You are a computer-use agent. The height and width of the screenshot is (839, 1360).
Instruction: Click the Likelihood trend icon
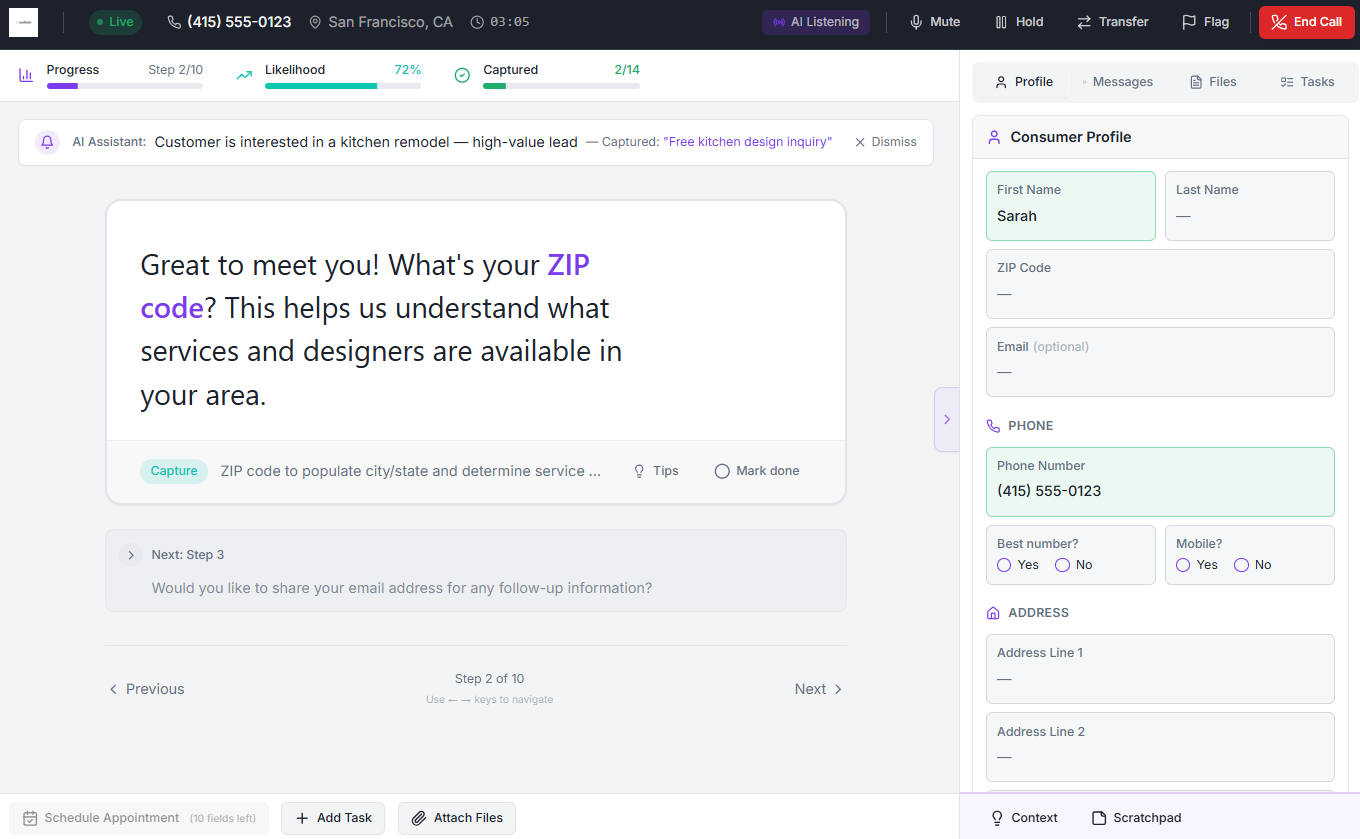pyautogui.click(x=243, y=74)
